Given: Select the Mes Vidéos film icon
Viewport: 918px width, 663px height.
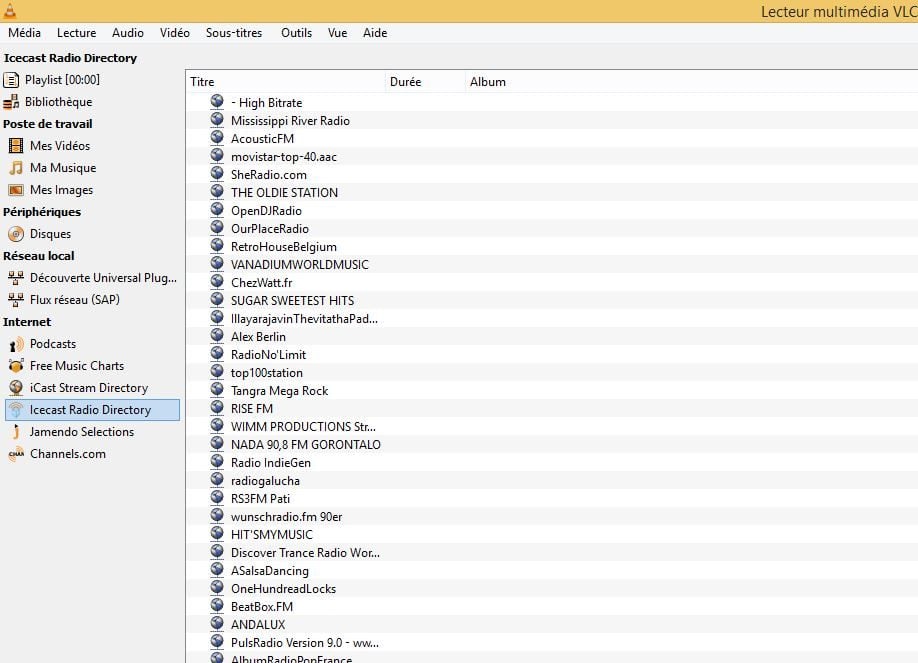Looking at the screenshot, I should tap(16, 146).
